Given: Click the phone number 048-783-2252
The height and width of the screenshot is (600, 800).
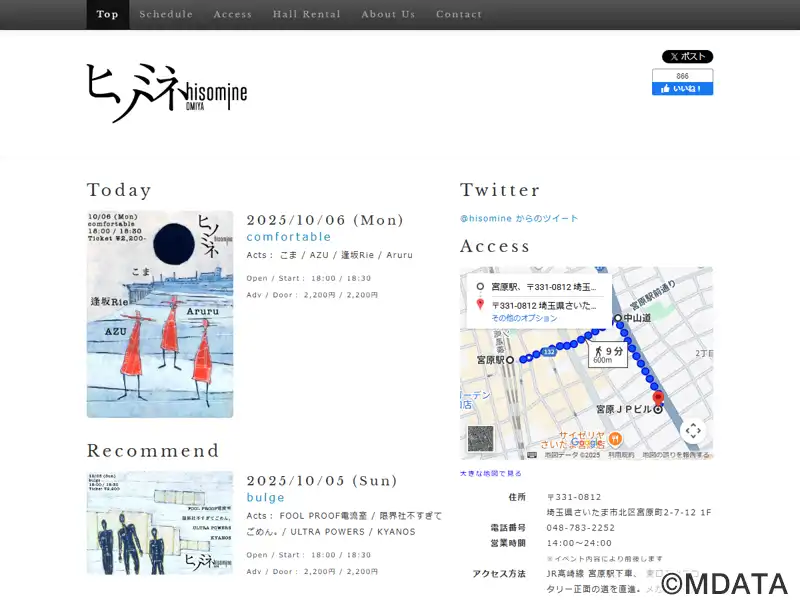Looking at the screenshot, I should 581,528.
